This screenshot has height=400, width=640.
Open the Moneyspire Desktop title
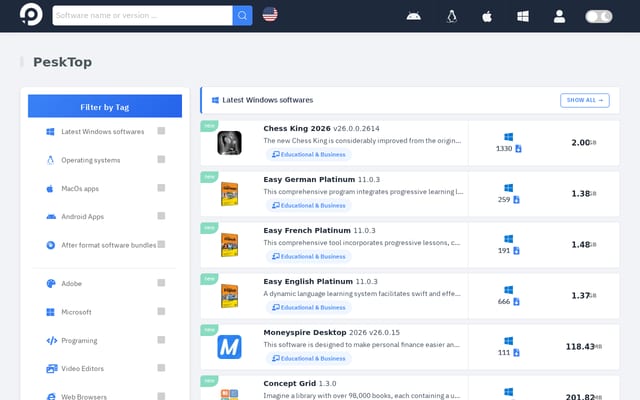(x=304, y=332)
